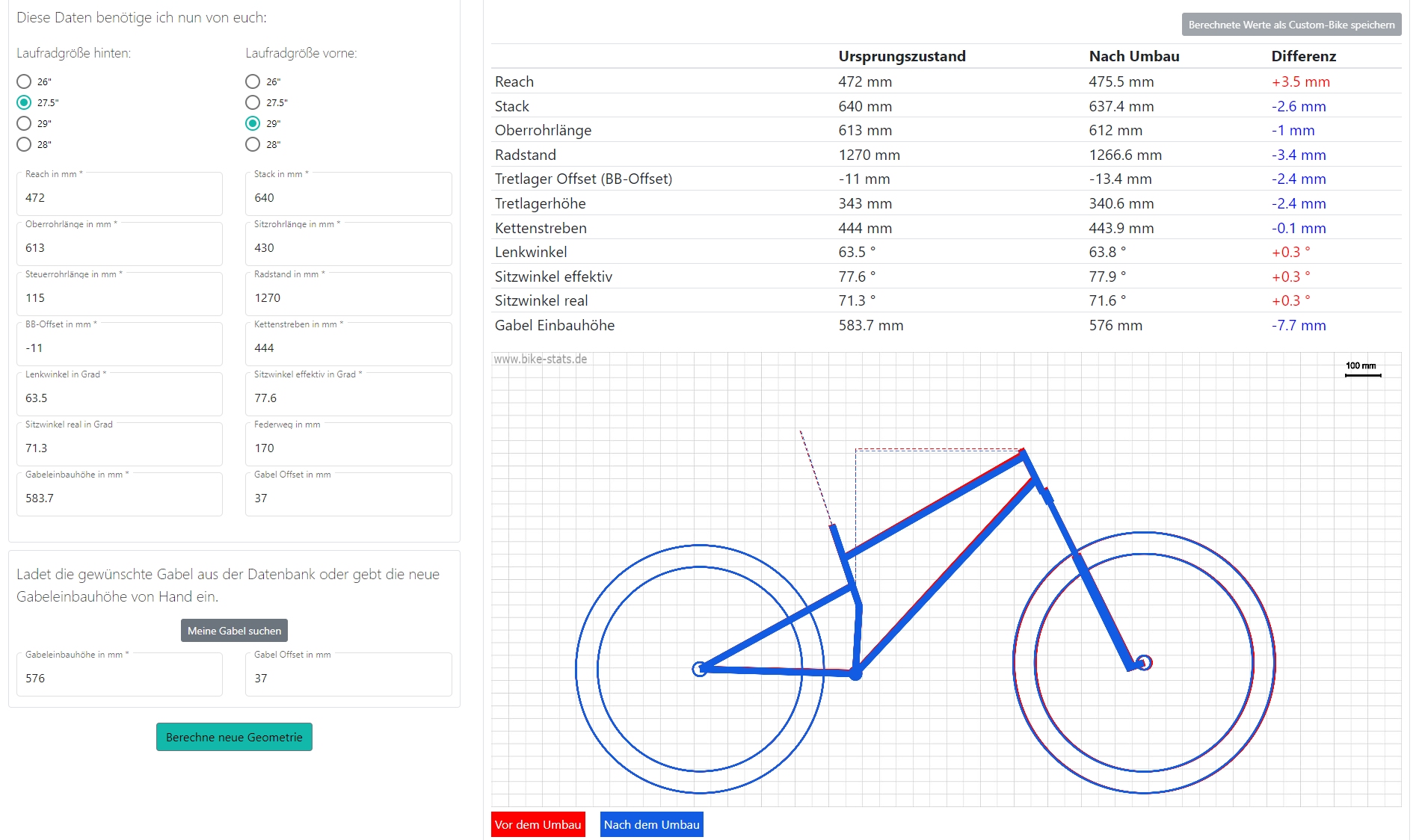Click the Oberrohrlänge input field
Screen dimensions: 1425x840
click(x=120, y=248)
